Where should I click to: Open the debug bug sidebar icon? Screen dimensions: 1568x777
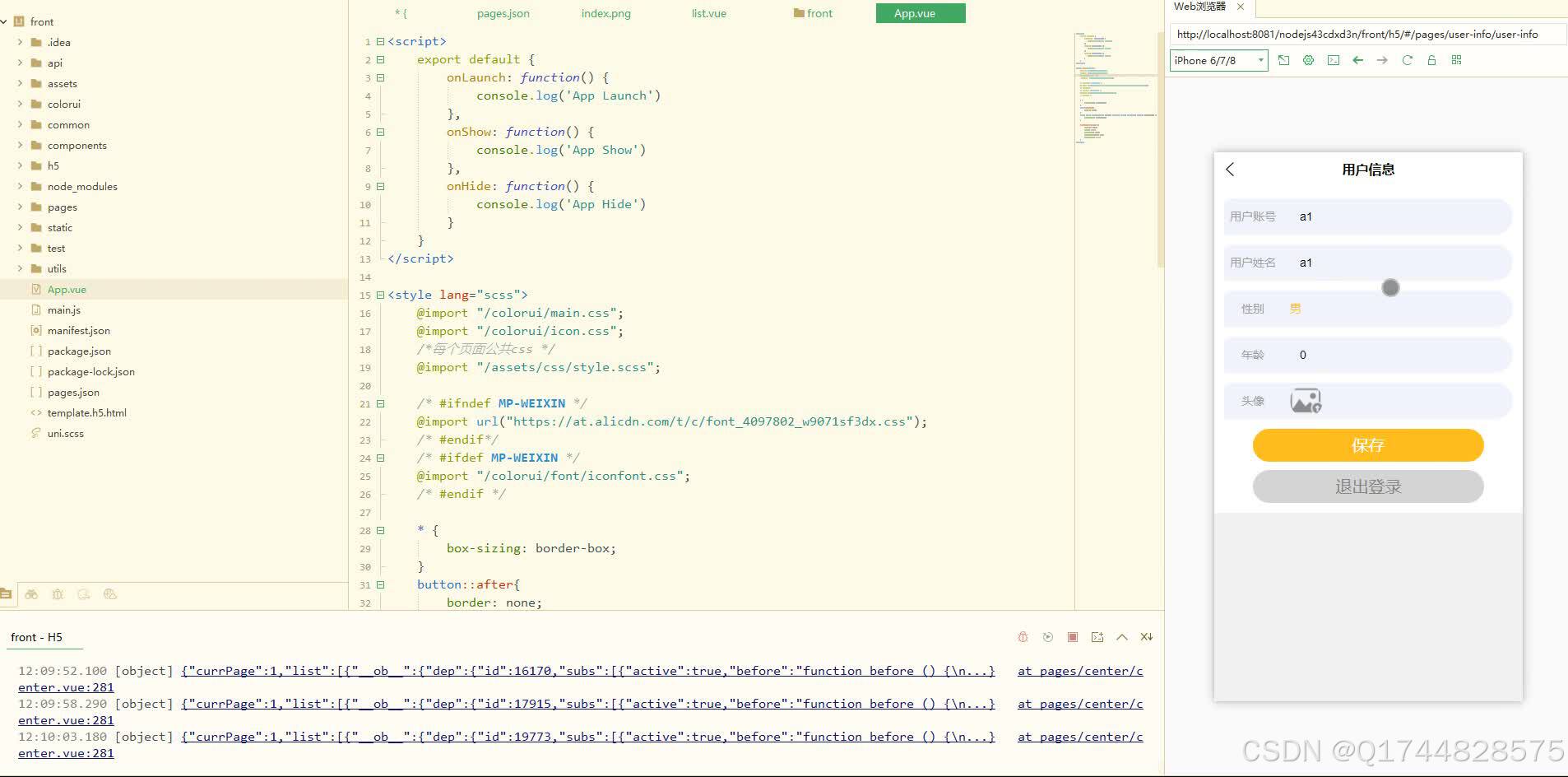(58, 593)
